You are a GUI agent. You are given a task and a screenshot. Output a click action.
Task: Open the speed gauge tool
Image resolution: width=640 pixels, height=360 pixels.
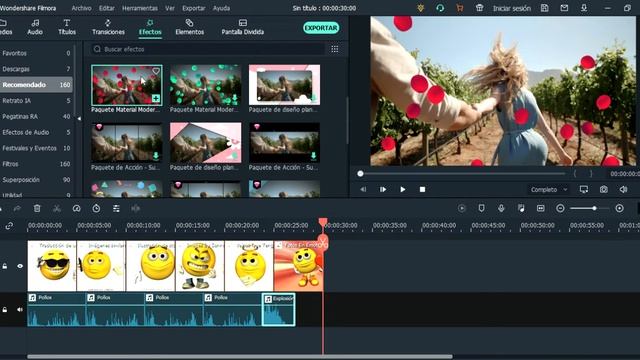coord(76,209)
